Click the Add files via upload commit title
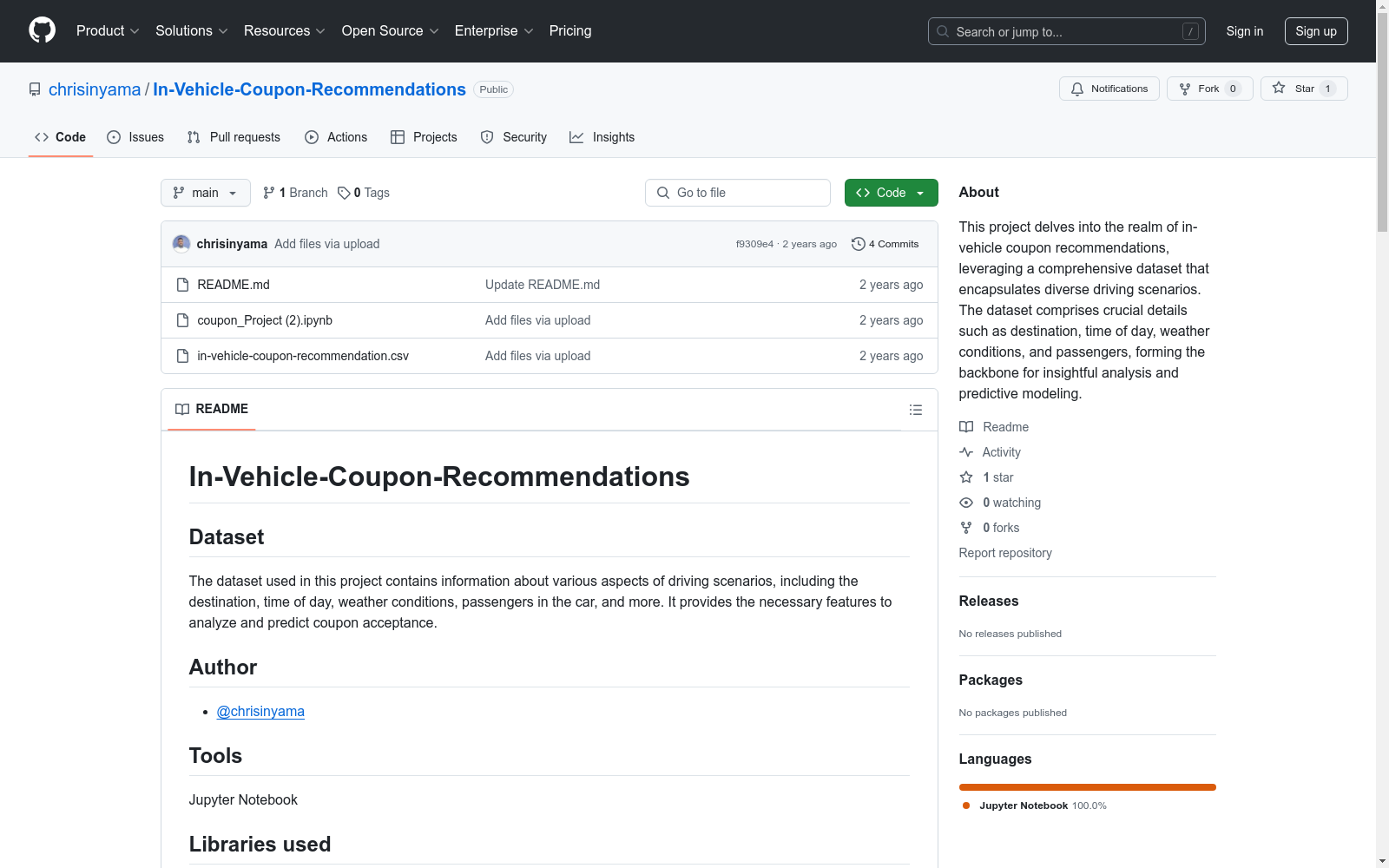The width and height of the screenshot is (1389, 868). 327,244
